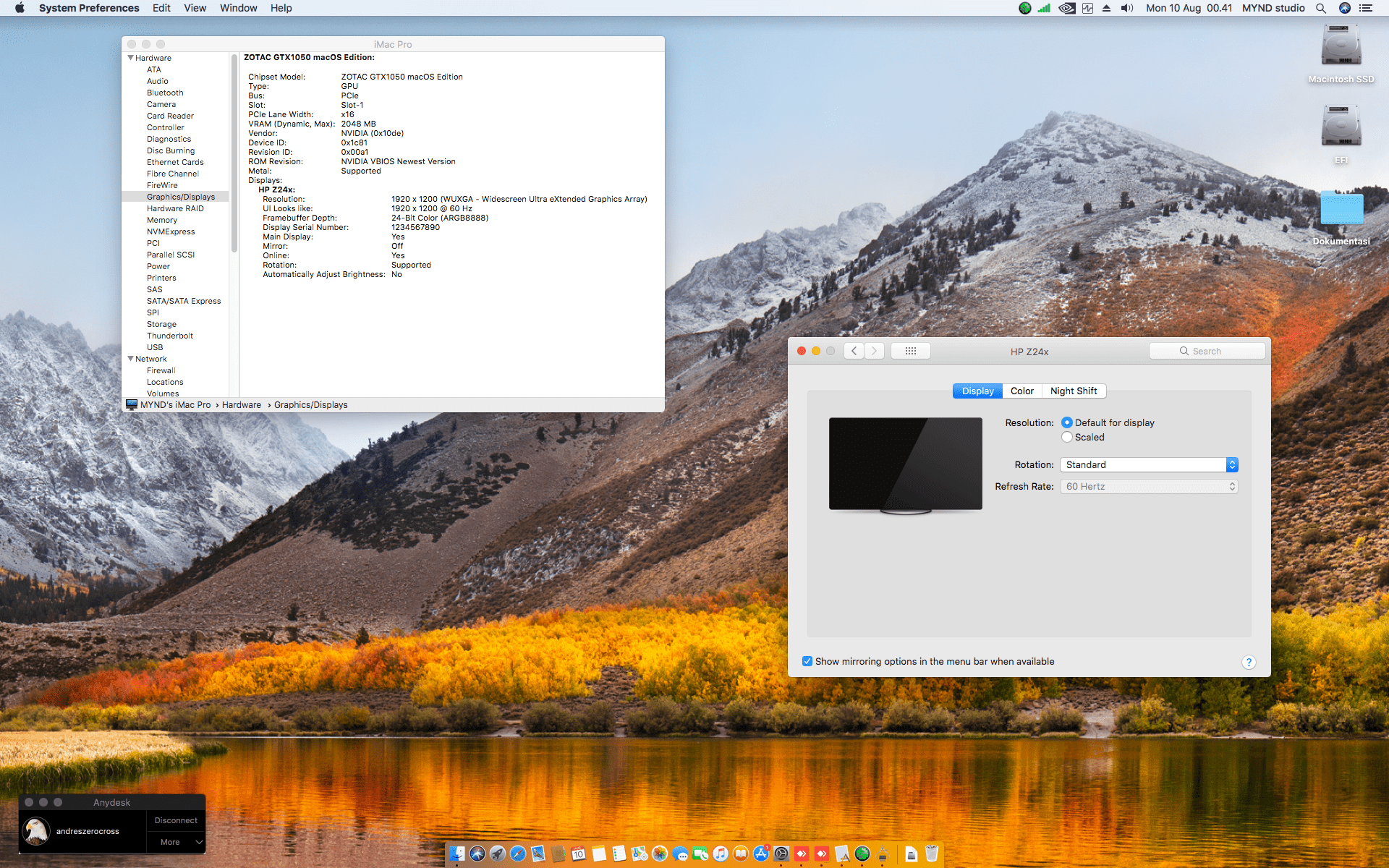The height and width of the screenshot is (868, 1389).
Task: Click the iMac Pro sidebar scrollbar
Action: coord(234,153)
